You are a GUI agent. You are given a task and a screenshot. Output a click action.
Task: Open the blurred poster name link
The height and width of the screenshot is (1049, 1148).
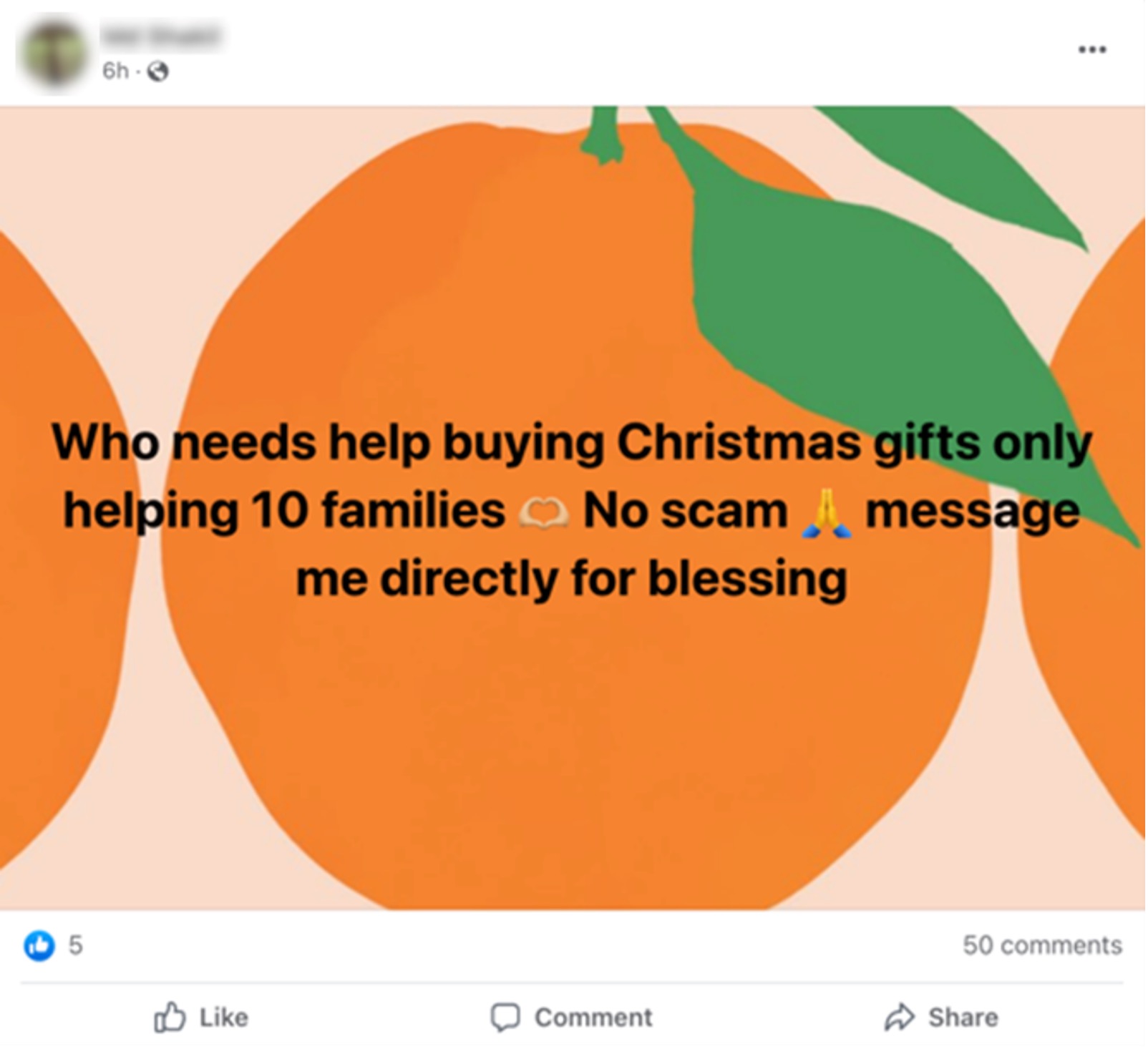(x=160, y=35)
